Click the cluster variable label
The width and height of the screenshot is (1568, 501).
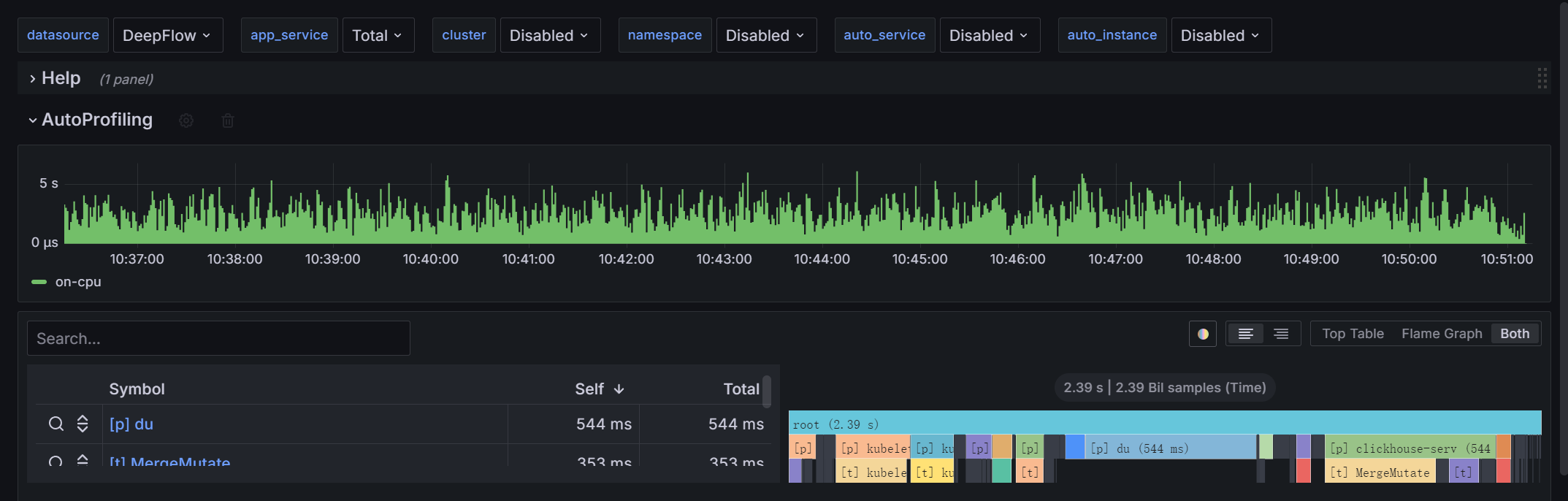(x=464, y=35)
